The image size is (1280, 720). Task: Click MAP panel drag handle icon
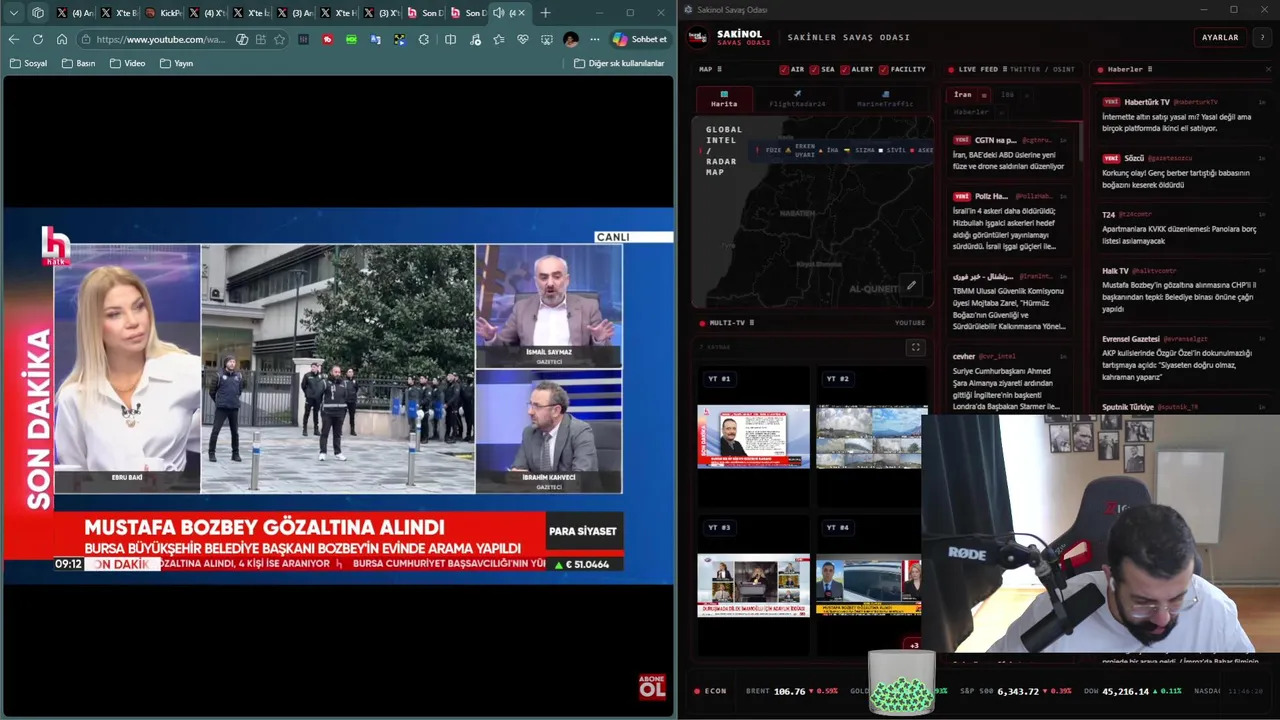719,69
